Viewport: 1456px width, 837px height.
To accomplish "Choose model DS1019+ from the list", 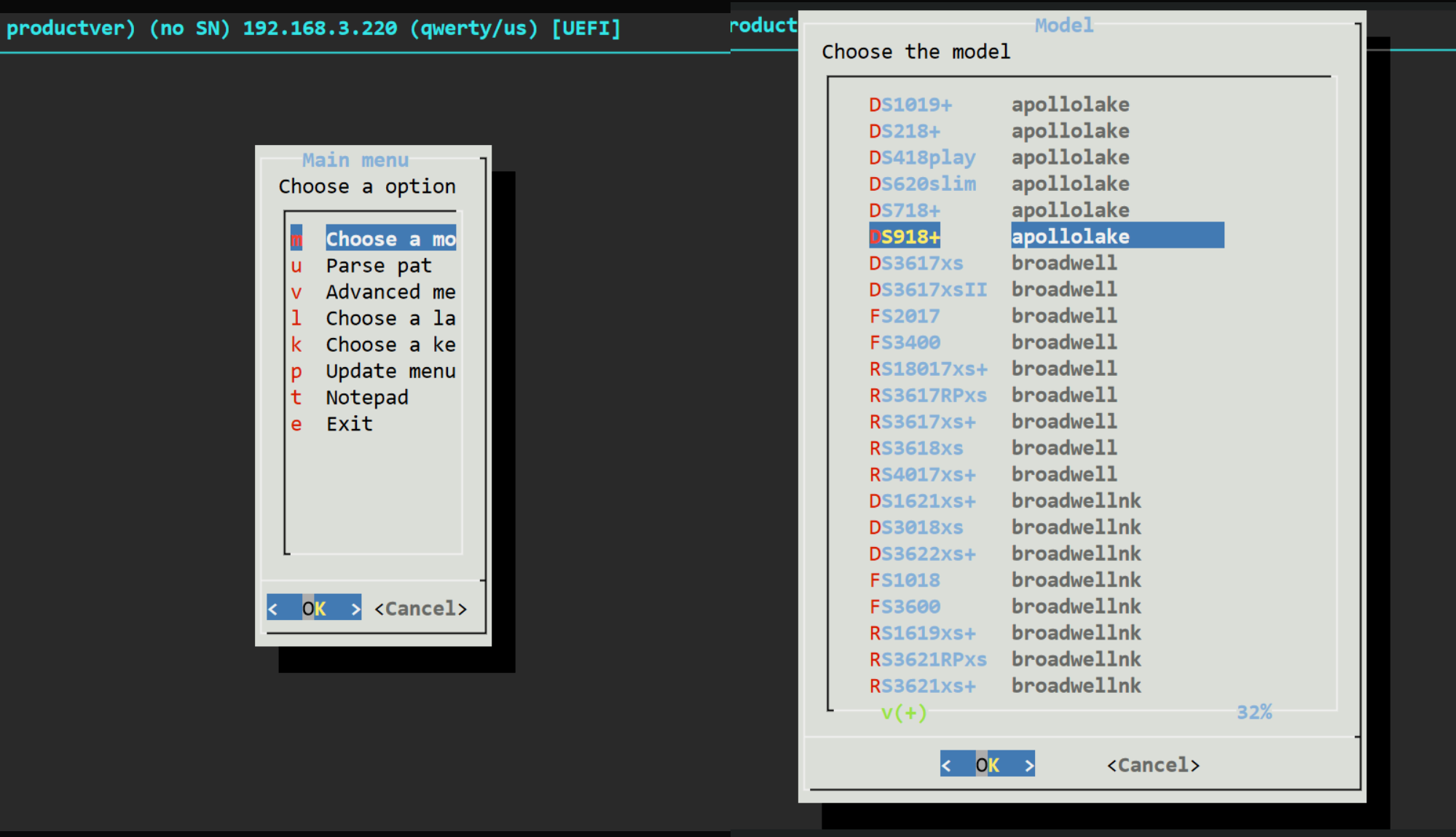I will (x=910, y=105).
